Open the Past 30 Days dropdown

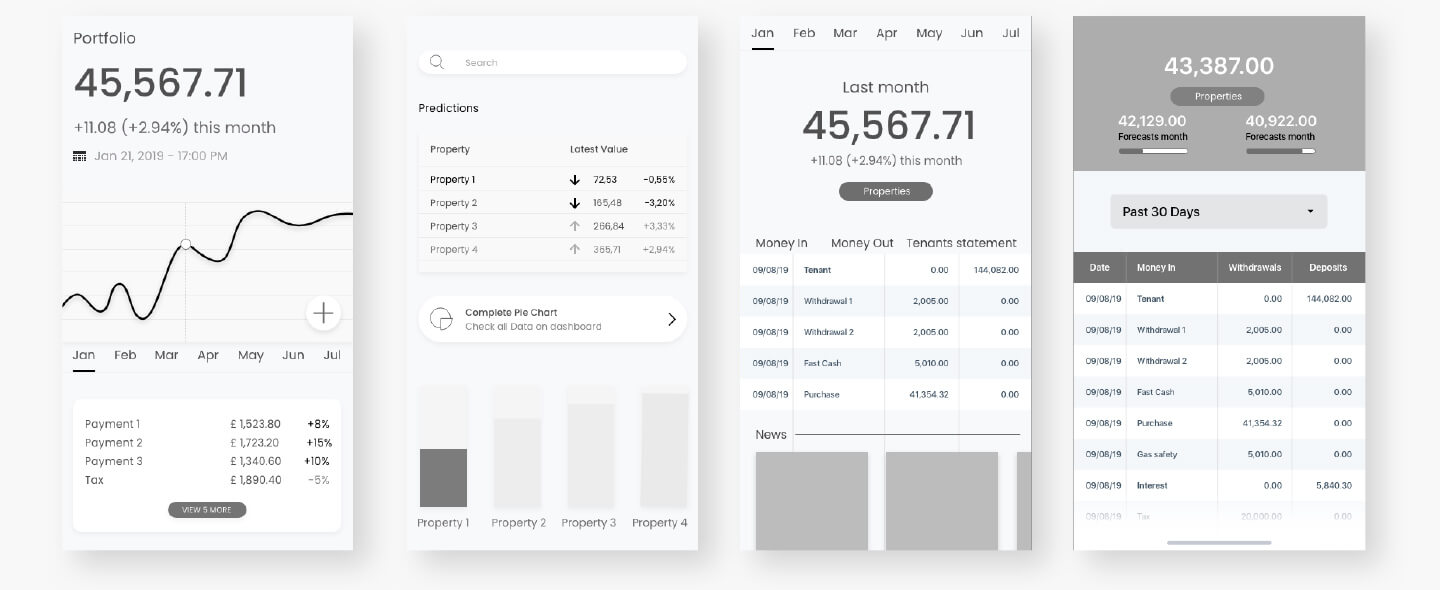point(1218,212)
